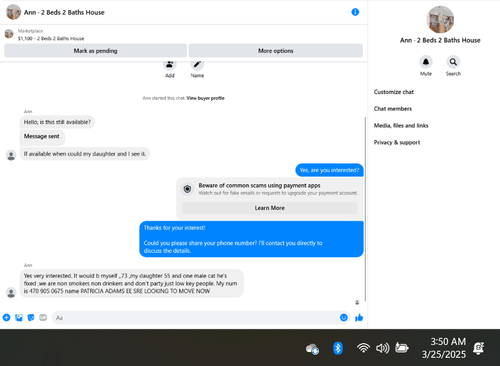Open the large profile picture in the side panel
Screen dimensions: 500x366
coord(440,19)
